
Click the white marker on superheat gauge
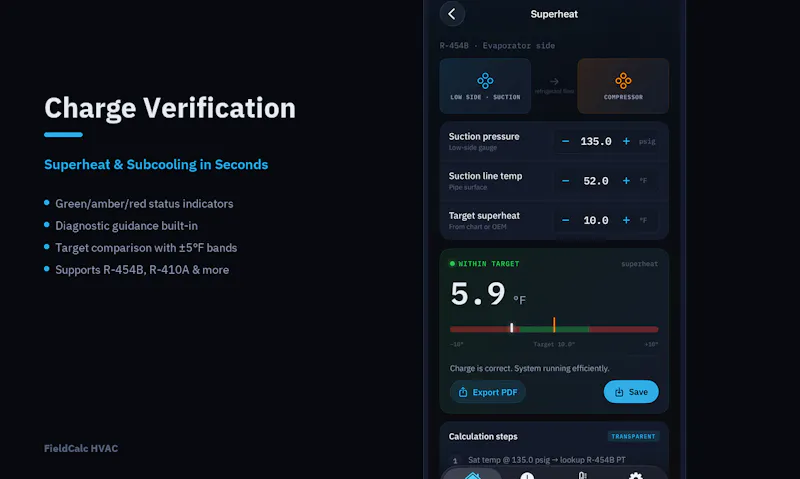pyautogui.click(x=512, y=327)
